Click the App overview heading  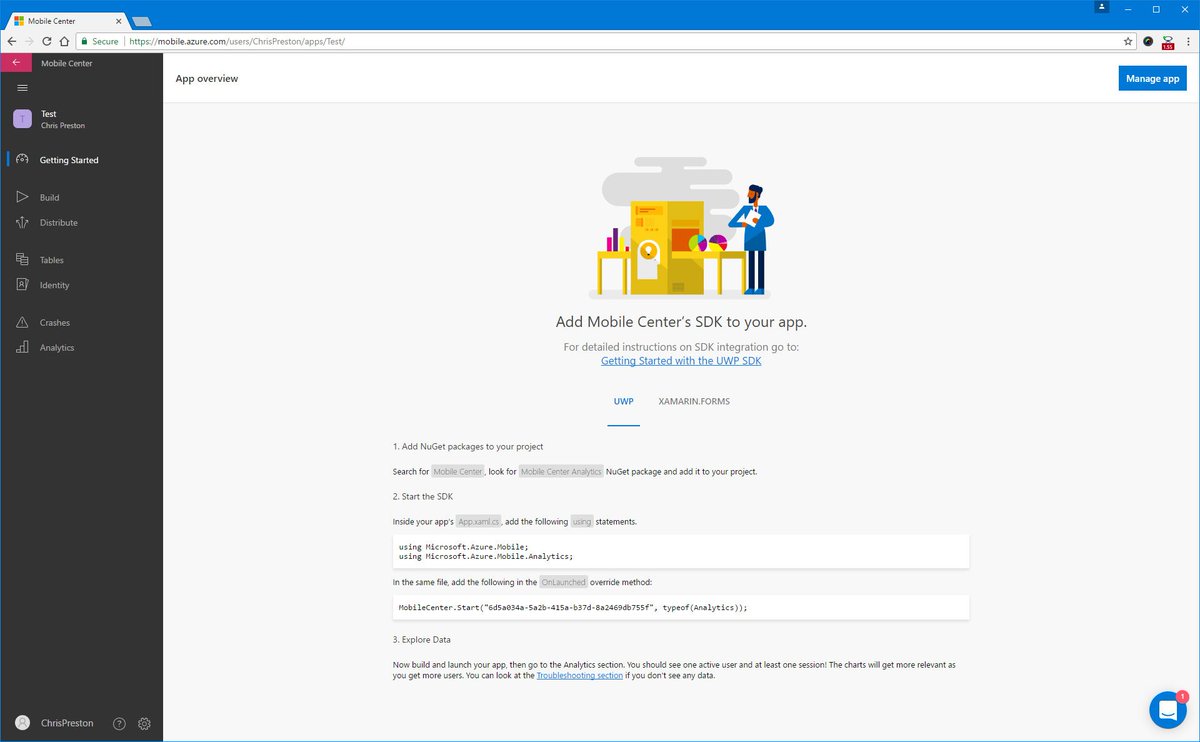[207, 78]
